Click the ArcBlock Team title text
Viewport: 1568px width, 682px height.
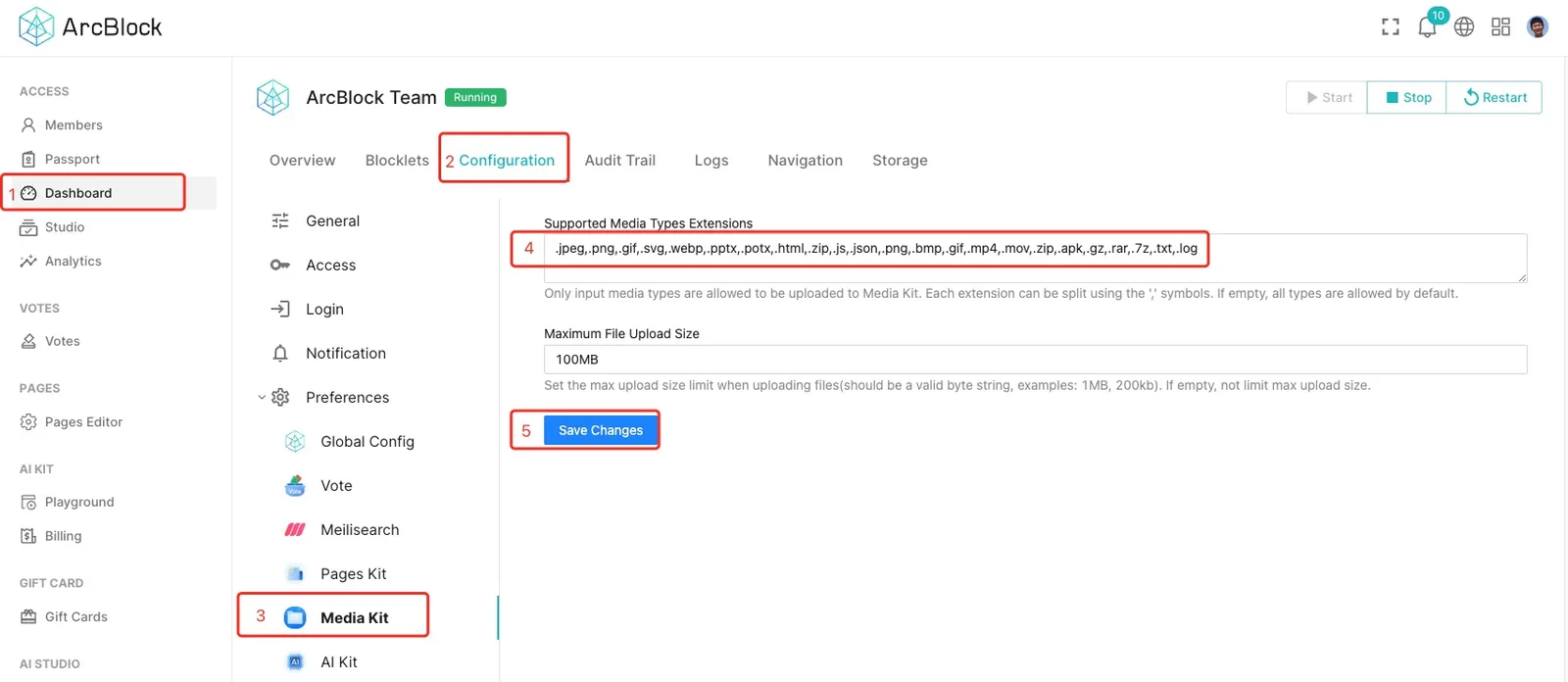(371, 97)
